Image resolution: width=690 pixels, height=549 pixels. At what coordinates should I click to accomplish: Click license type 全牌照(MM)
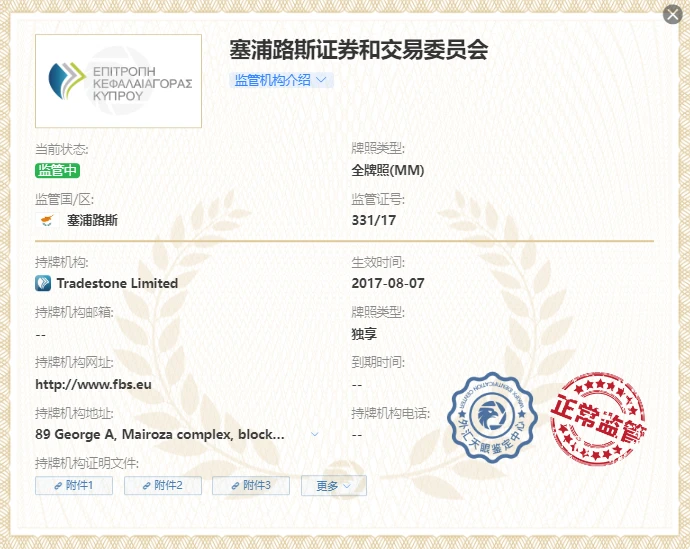(387, 170)
